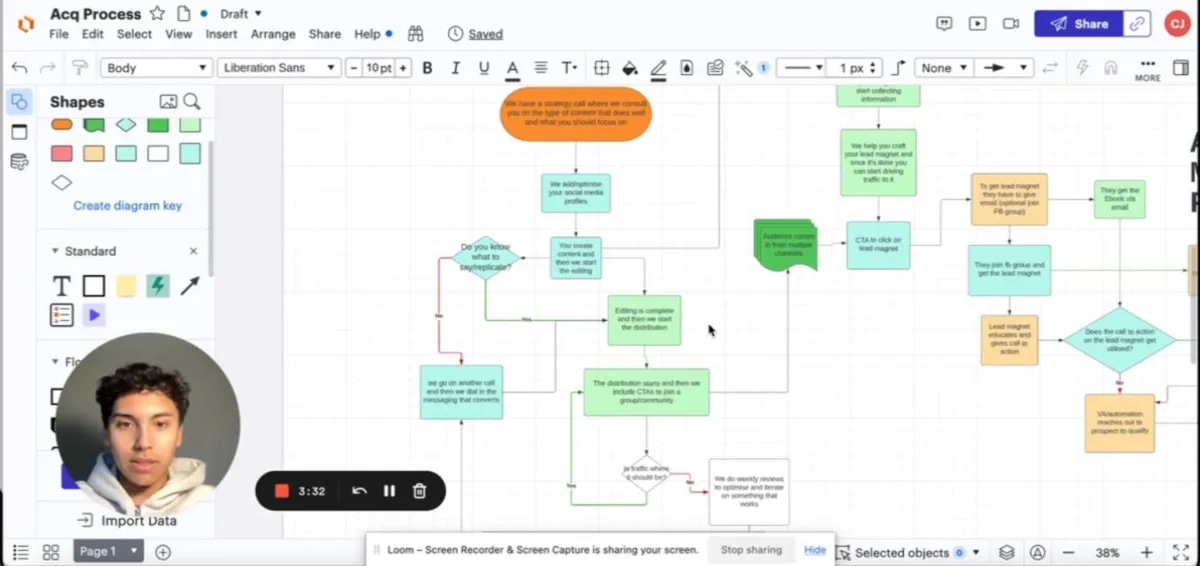This screenshot has height=566, width=1200.
Task: Open the Data linking panel icon
Action: point(18,162)
